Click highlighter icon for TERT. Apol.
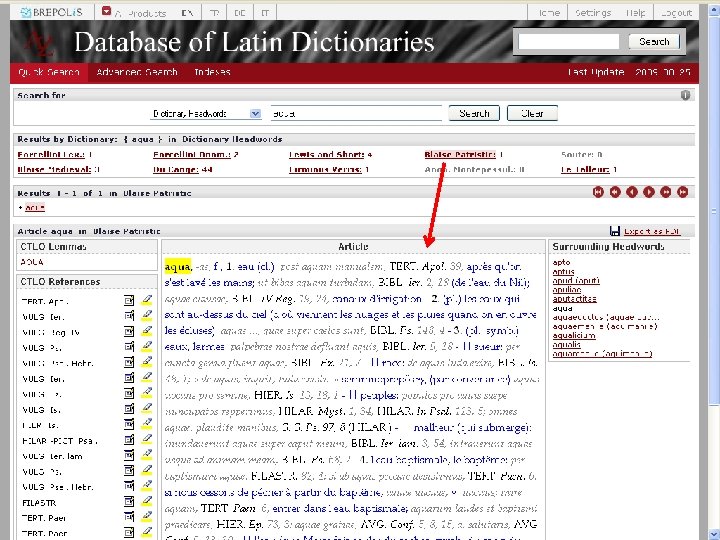720x540 pixels. pos(146,300)
